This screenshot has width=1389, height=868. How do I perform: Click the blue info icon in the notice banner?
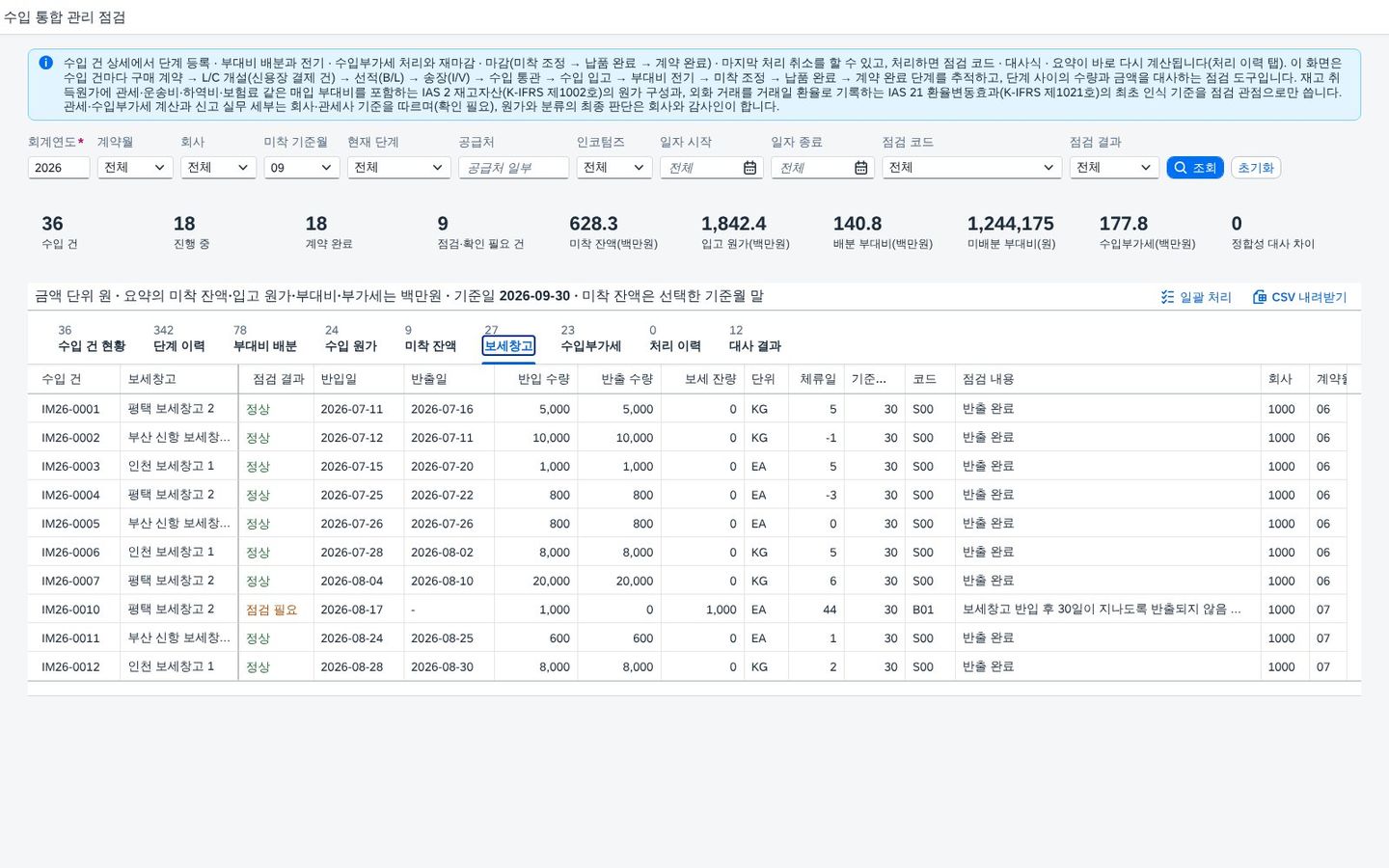(45, 63)
